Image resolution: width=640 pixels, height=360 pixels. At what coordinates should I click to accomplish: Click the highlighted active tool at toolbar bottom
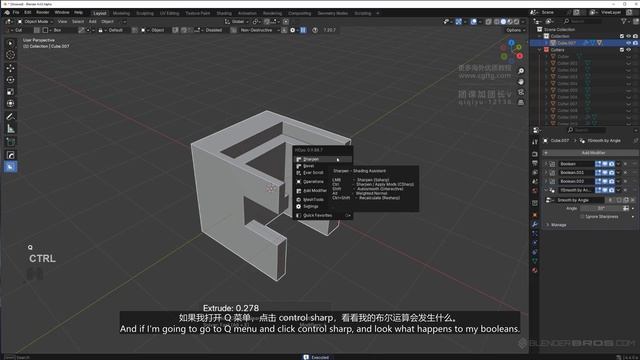(11, 167)
